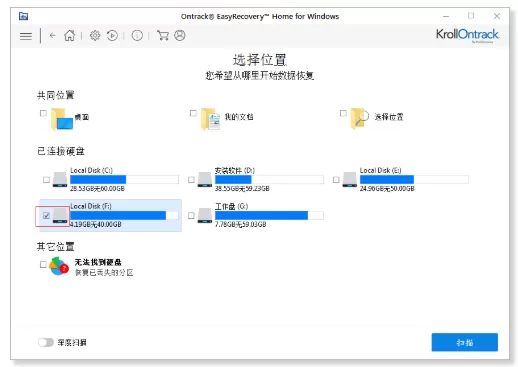
Task: Click the lost partition pie chart icon
Action: (x=59, y=266)
